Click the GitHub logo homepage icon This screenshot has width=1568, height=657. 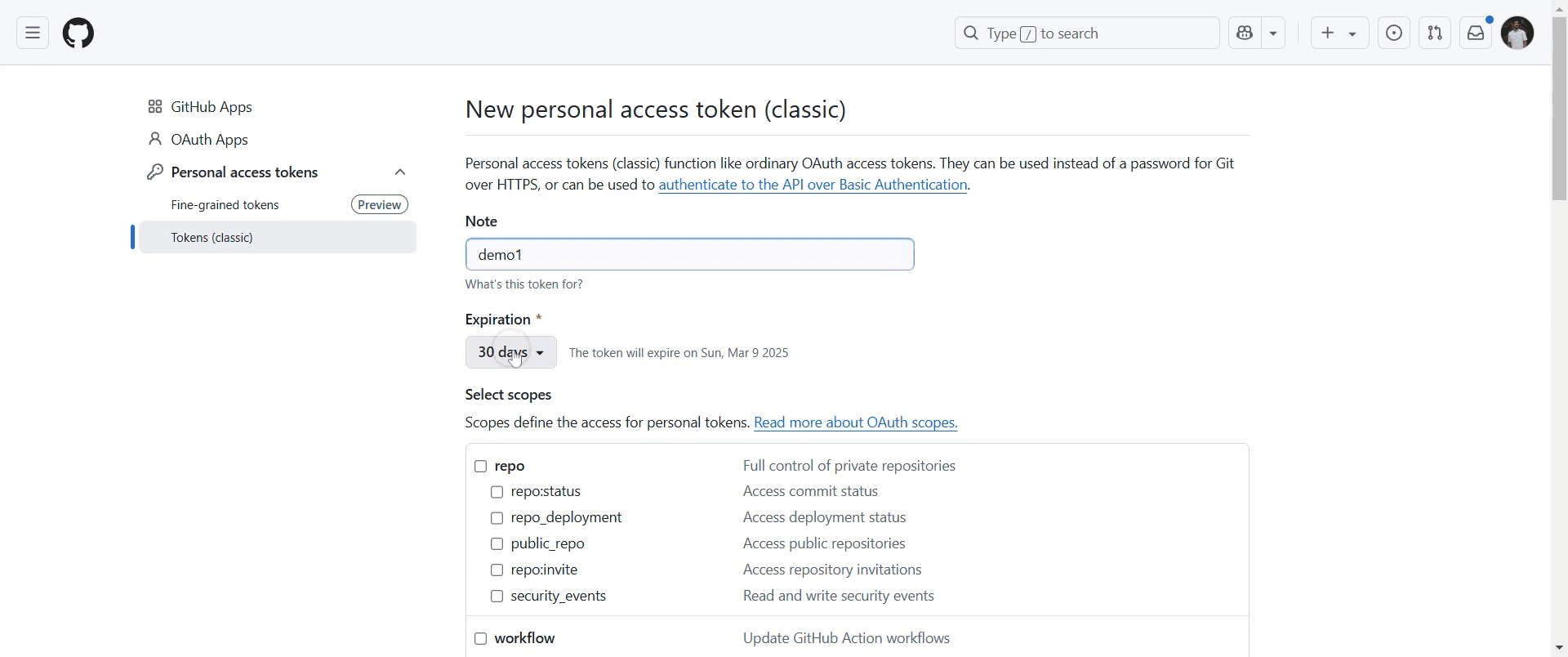[78, 34]
